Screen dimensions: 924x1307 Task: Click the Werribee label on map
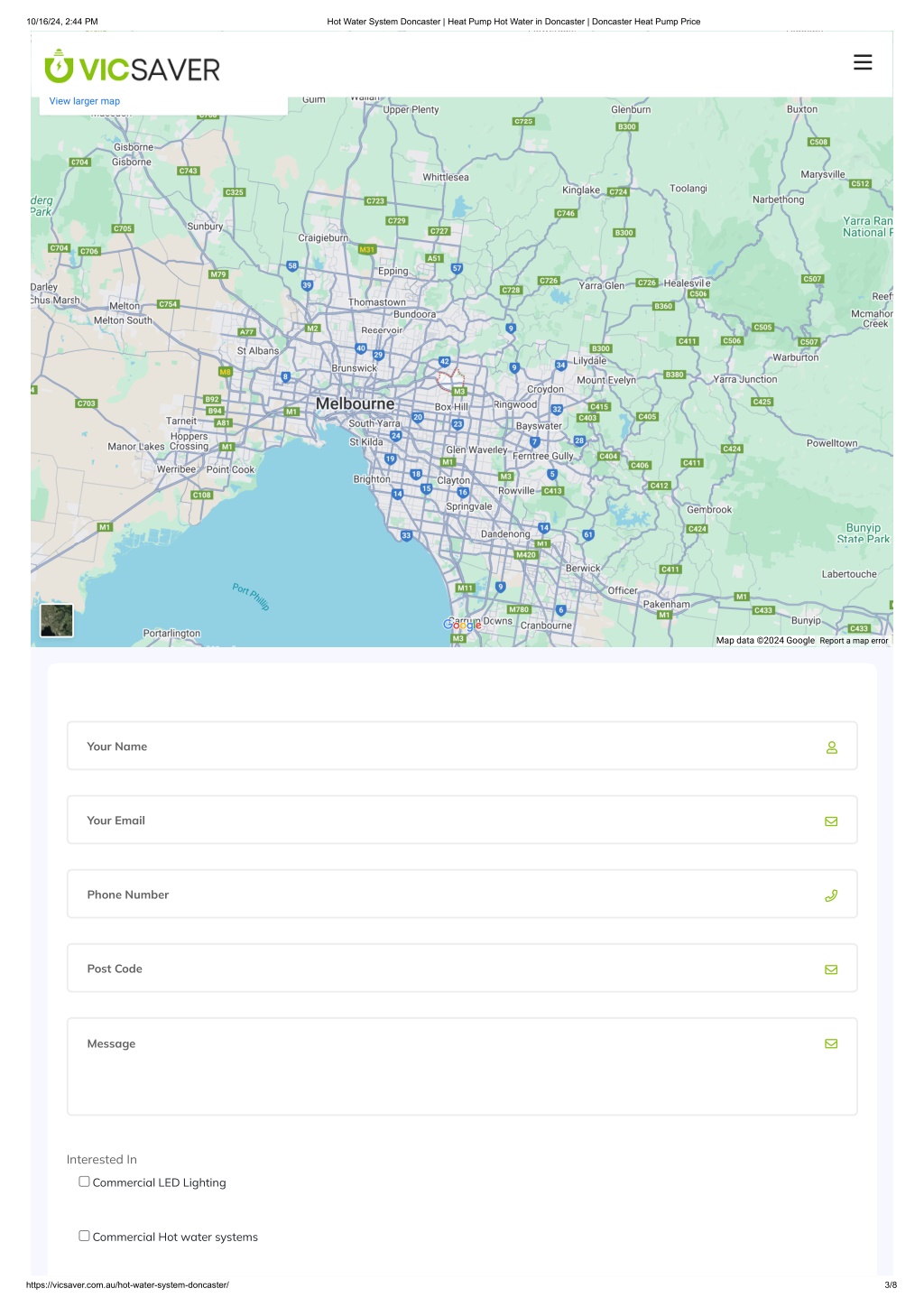point(176,469)
